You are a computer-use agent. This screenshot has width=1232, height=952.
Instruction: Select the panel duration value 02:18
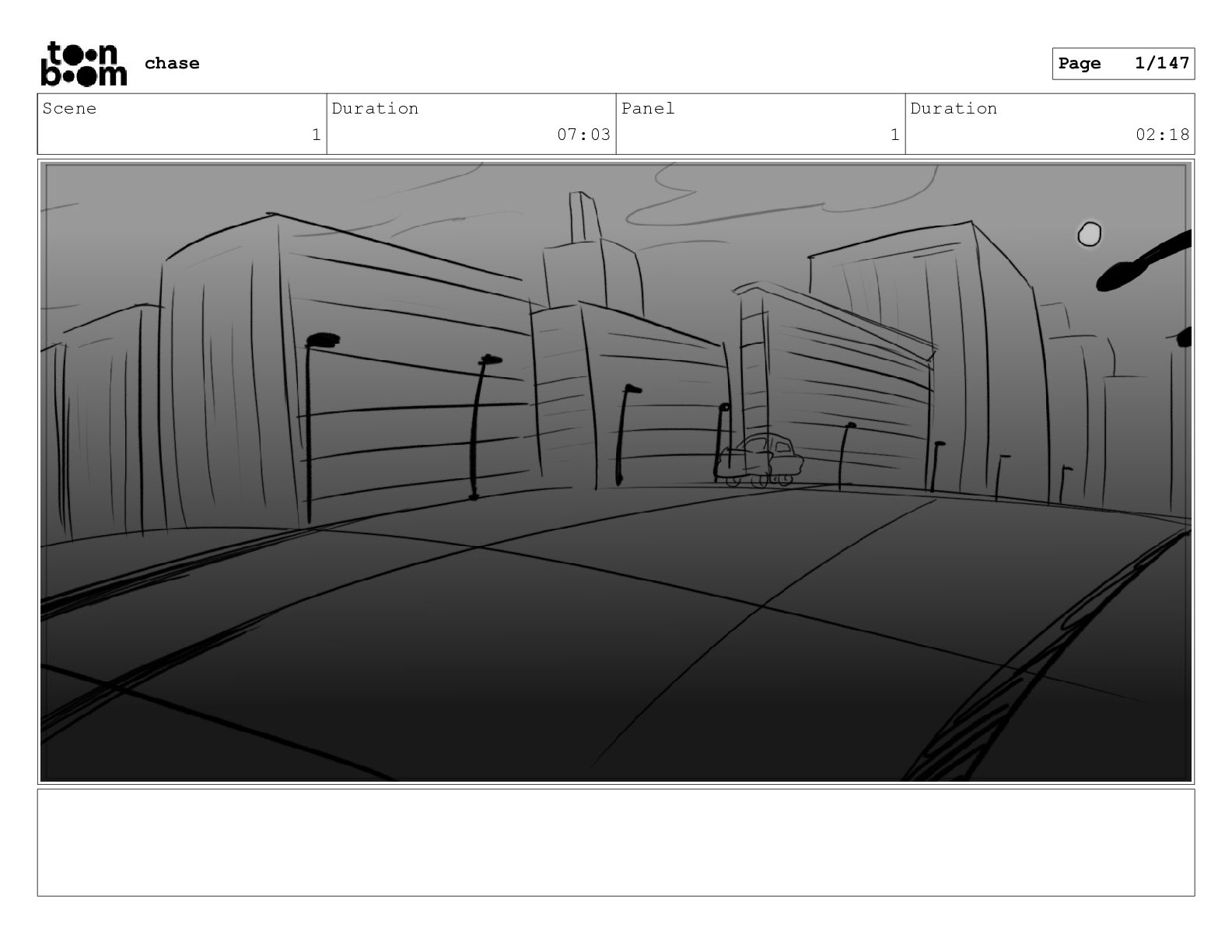click(x=1162, y=135)
